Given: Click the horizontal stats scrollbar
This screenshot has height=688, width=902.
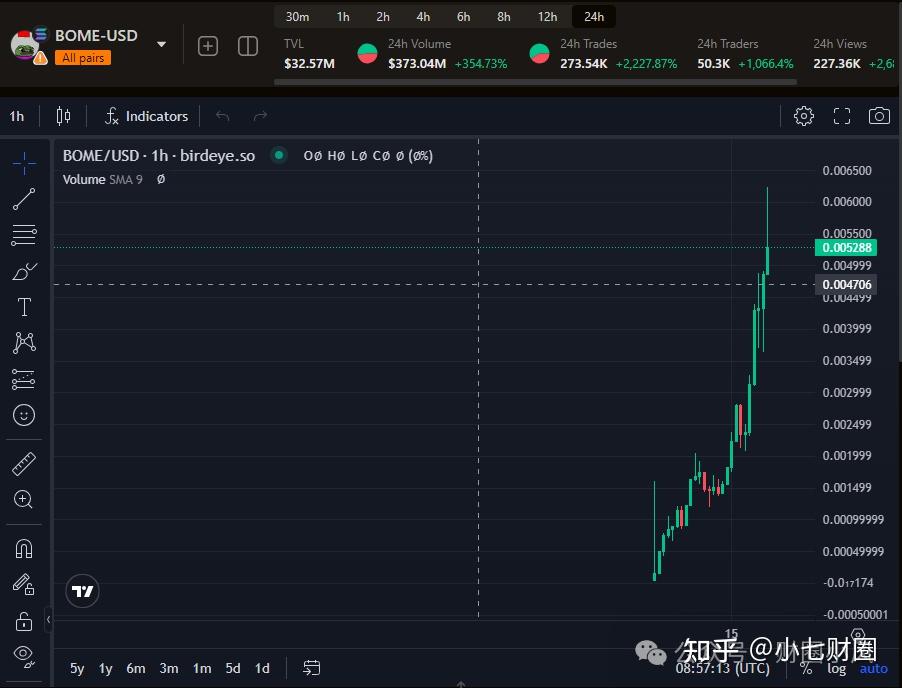Looking at the screenshot, I should [x=535, y=82].
